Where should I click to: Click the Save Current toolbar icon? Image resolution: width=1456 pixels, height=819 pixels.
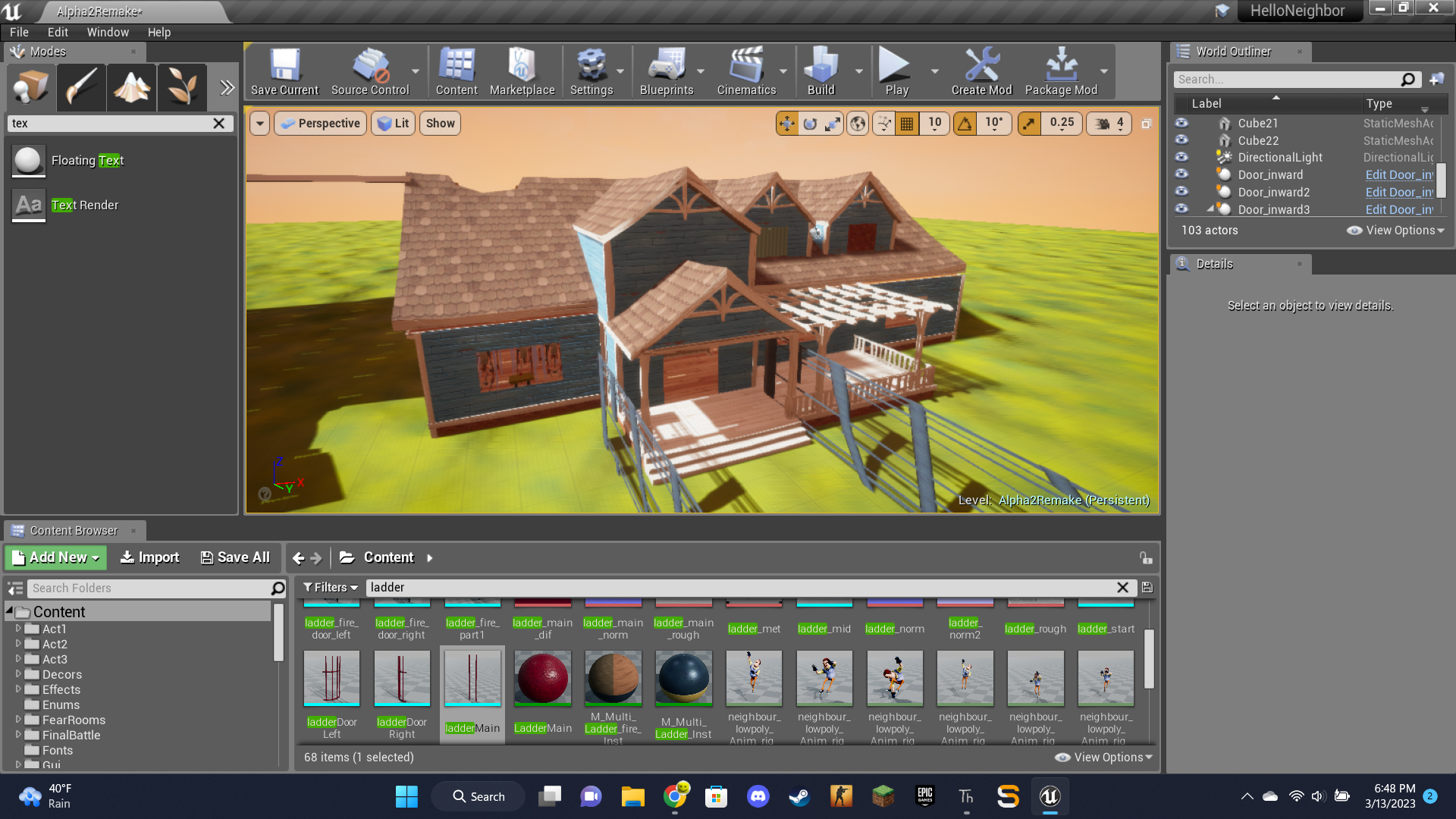point(285,72)
